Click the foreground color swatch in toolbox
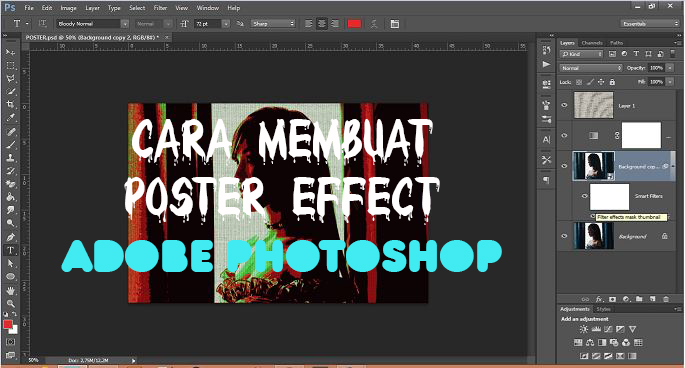The image size is (685, 368). (8, 324)
